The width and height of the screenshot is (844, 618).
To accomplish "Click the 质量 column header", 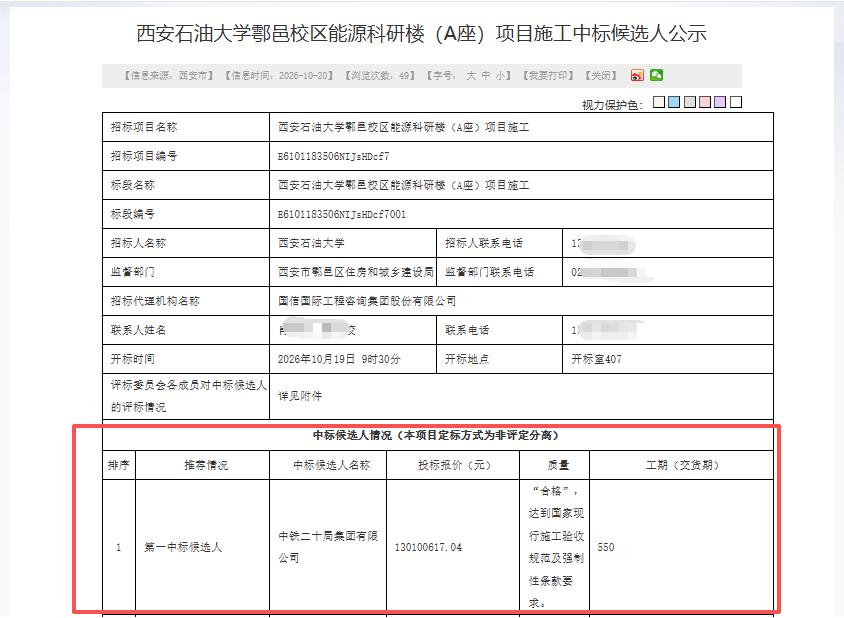I will (554, 465).
